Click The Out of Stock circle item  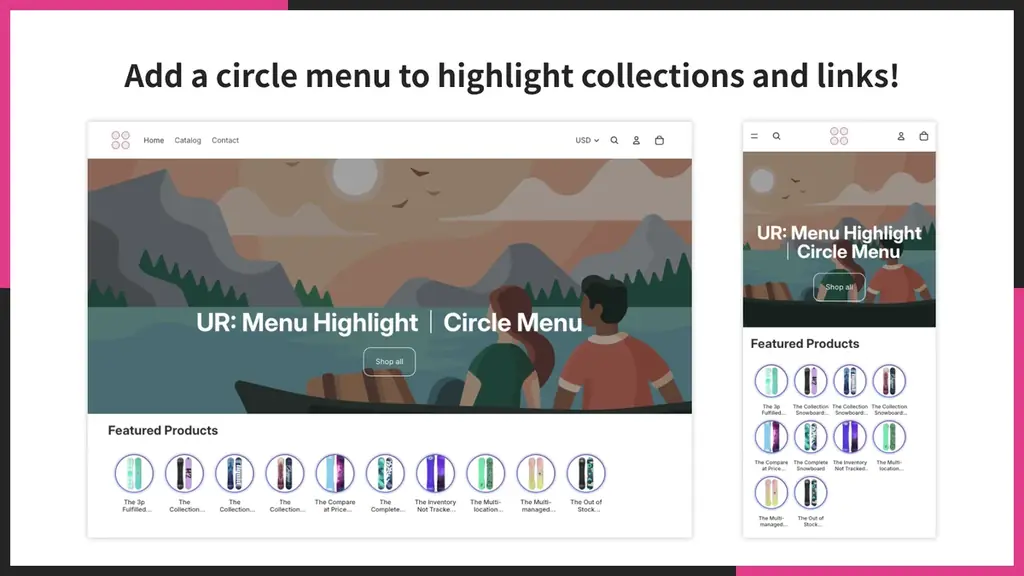[x=585, y=473]
